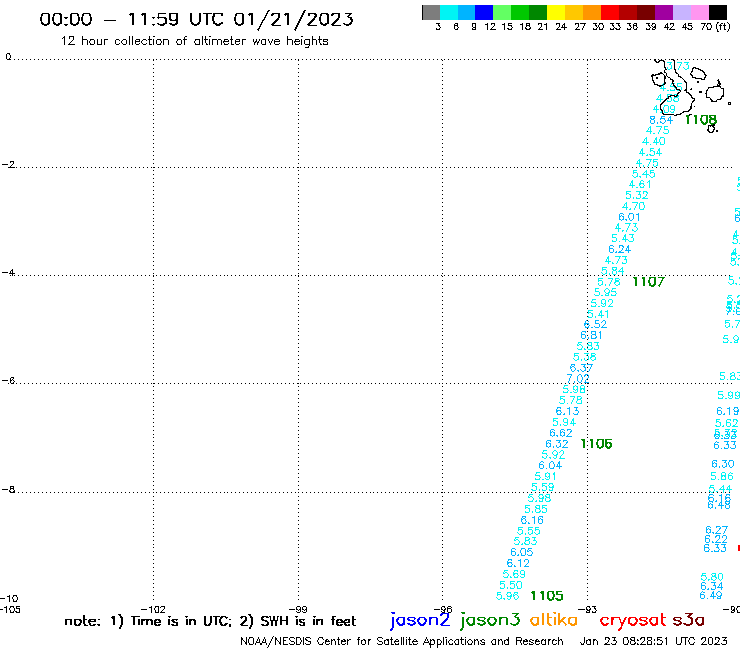740x650 pixels.
Task: Select the cryosat satellite label
Action: (632, 620)
